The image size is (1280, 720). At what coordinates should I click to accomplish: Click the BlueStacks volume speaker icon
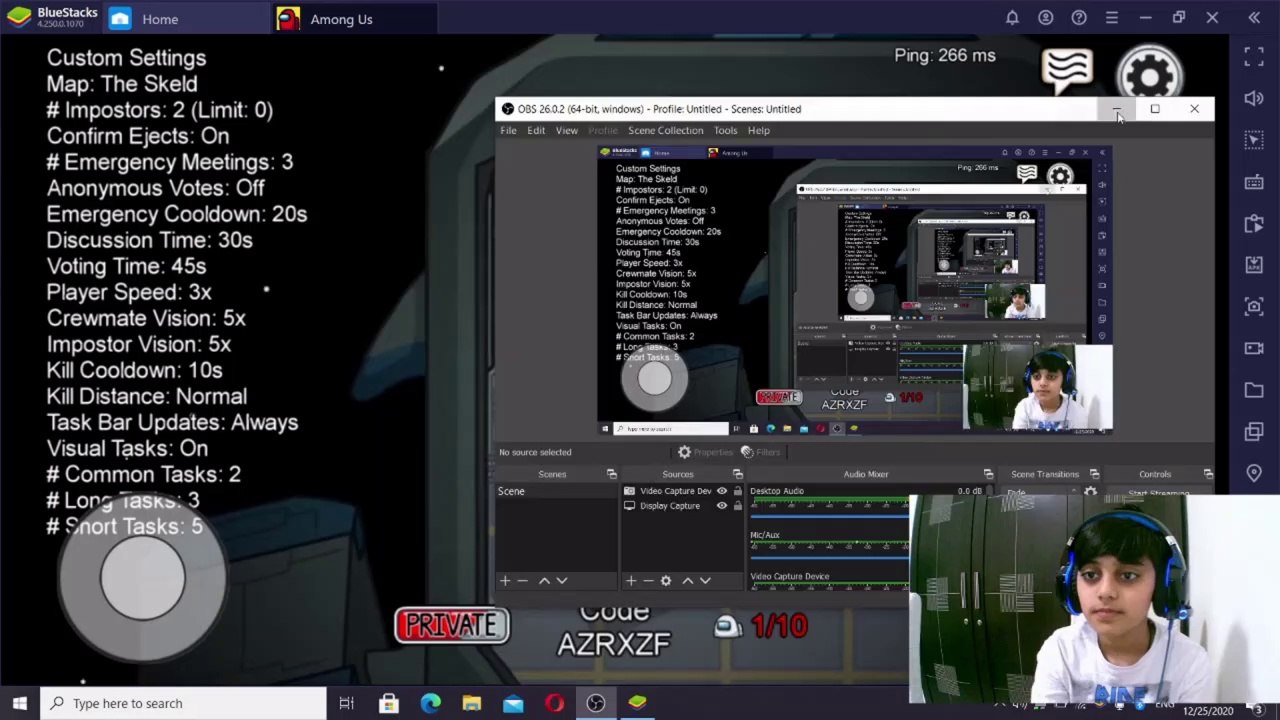[x=1254, y=98]
